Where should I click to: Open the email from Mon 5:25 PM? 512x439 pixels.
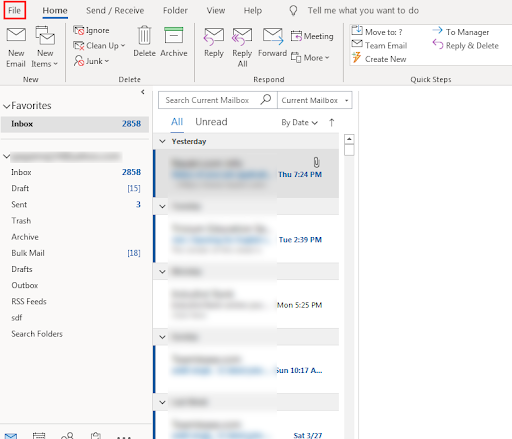(x=247, y=304)
